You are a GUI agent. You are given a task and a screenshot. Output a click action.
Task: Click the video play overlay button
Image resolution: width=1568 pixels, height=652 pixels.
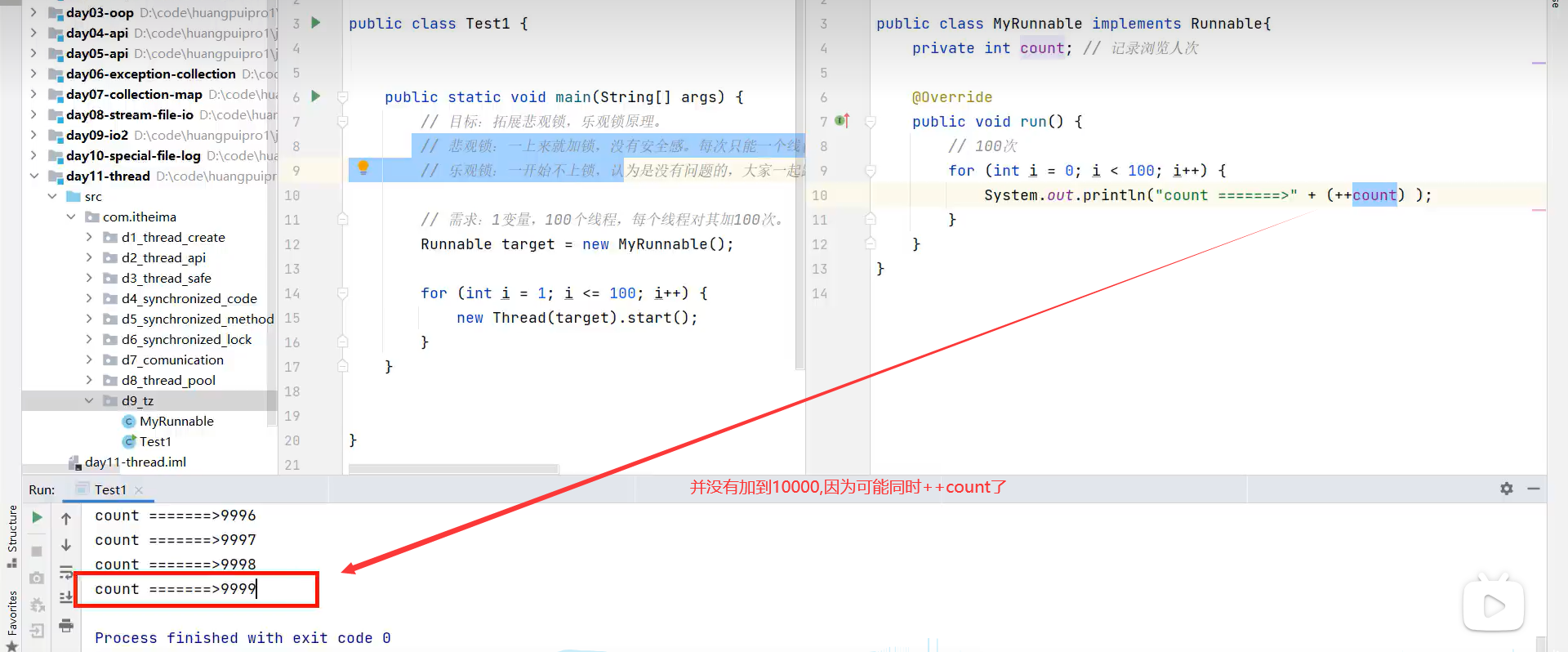[x=1494, y=605]
